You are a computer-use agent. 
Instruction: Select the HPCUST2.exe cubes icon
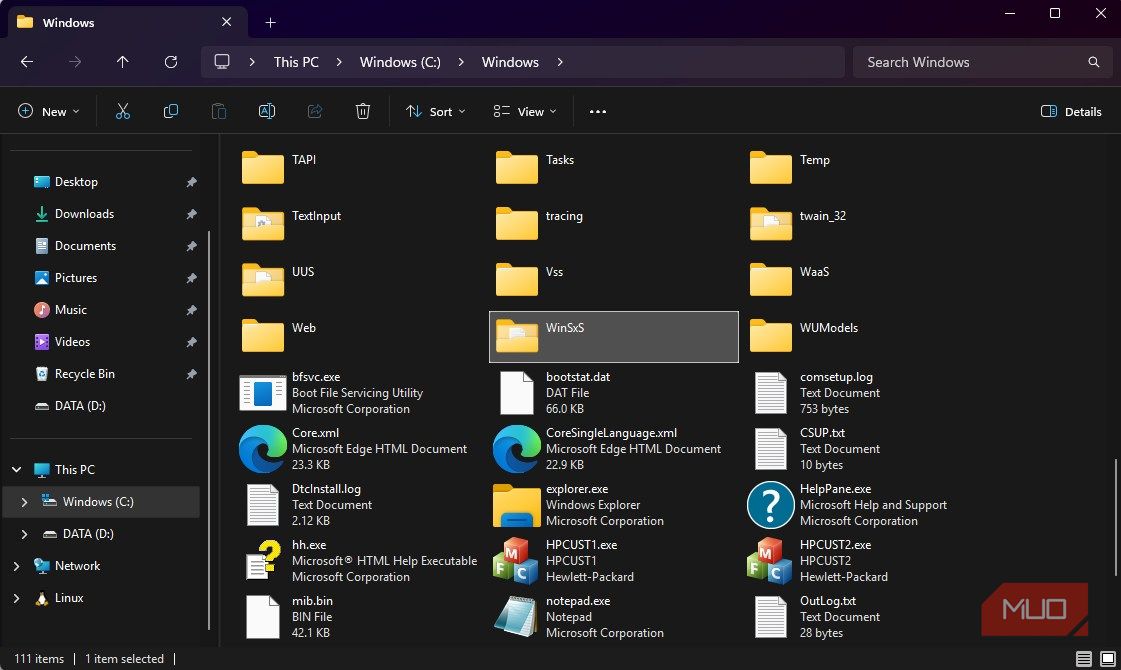pos(769,561)
